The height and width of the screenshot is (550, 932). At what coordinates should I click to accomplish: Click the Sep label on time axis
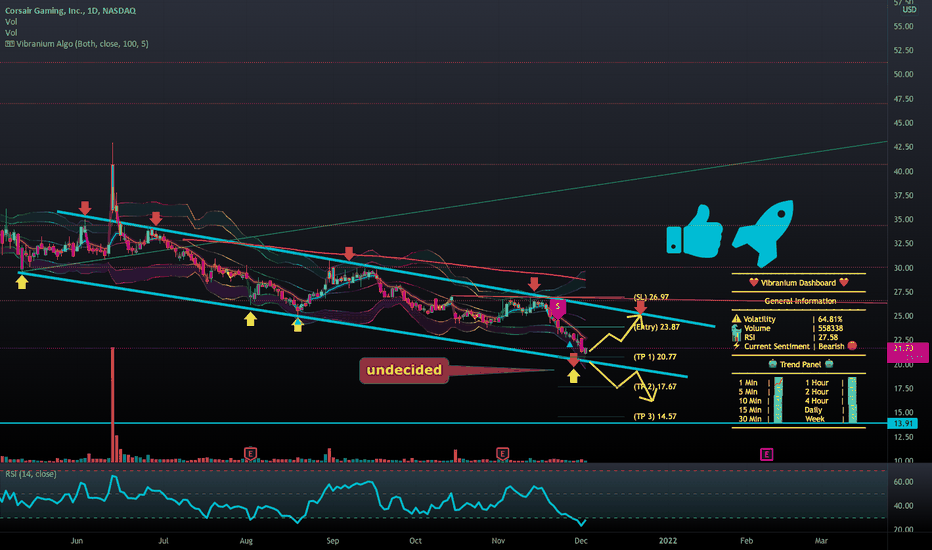coord(332,540)
